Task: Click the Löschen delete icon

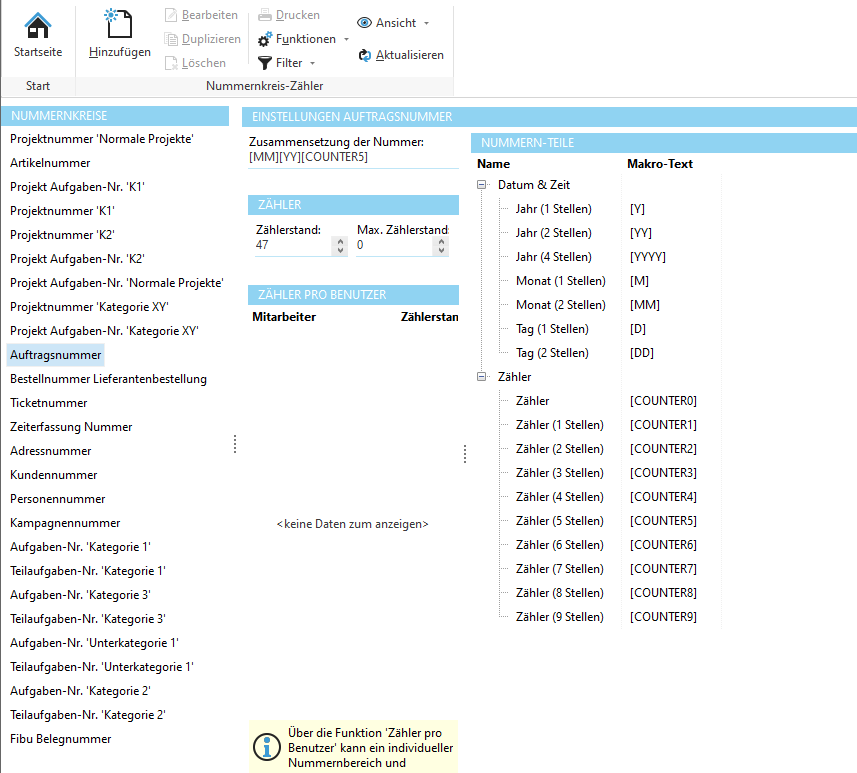Action: (x=171, y=63)
